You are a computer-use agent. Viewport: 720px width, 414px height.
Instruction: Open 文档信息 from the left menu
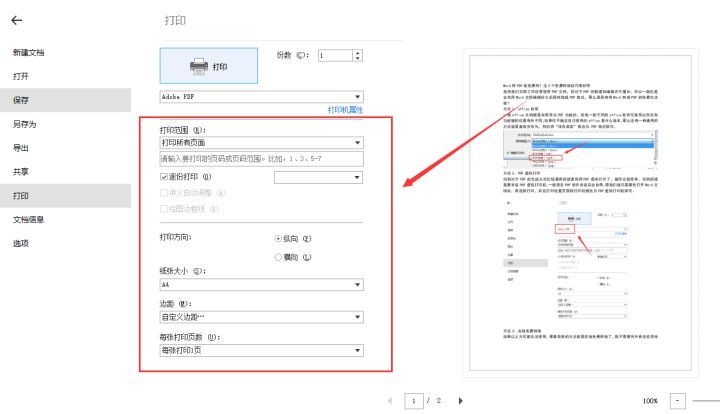pos(28,219)
